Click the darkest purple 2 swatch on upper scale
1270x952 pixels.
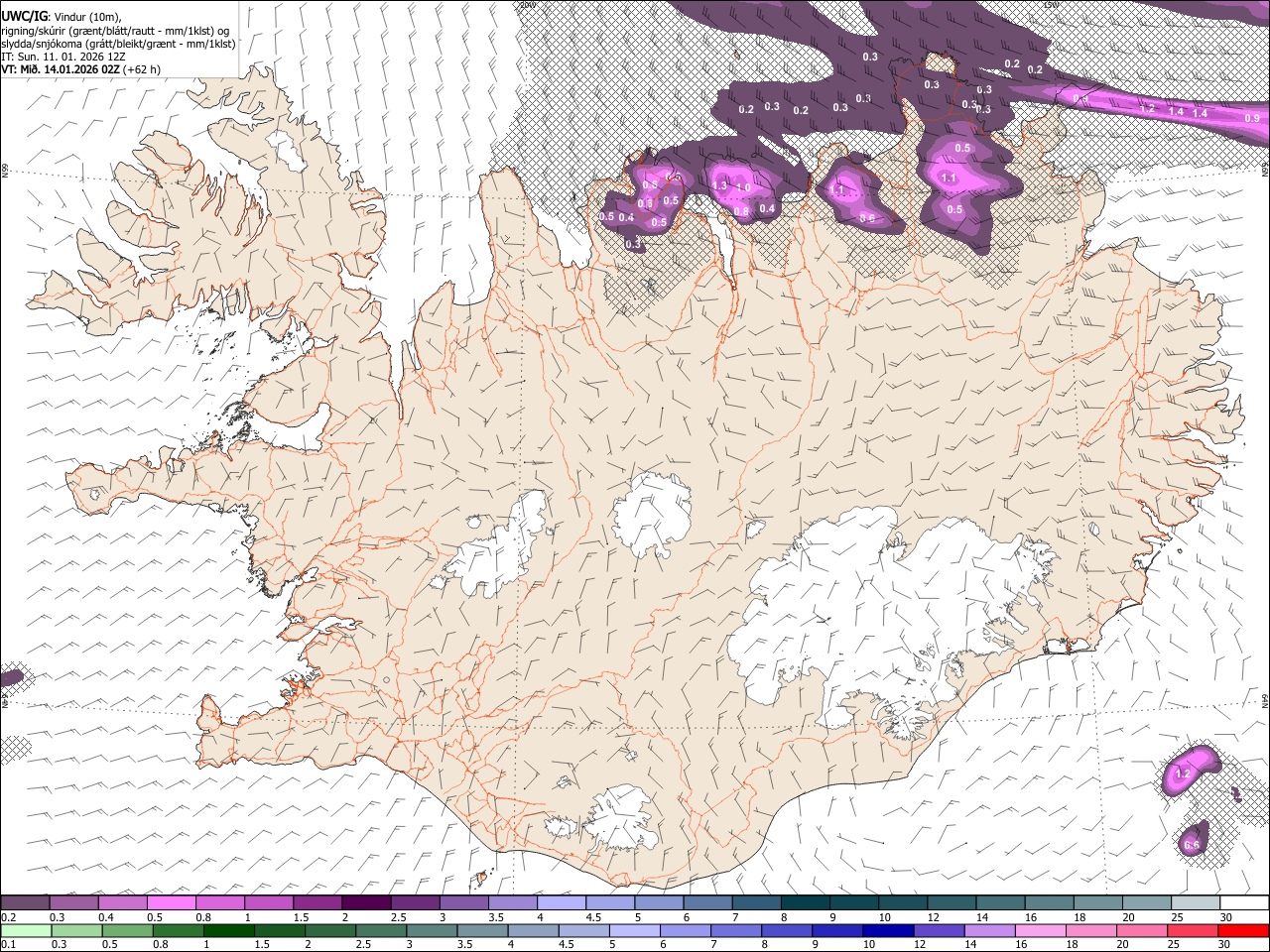click(x=365, y=903)
